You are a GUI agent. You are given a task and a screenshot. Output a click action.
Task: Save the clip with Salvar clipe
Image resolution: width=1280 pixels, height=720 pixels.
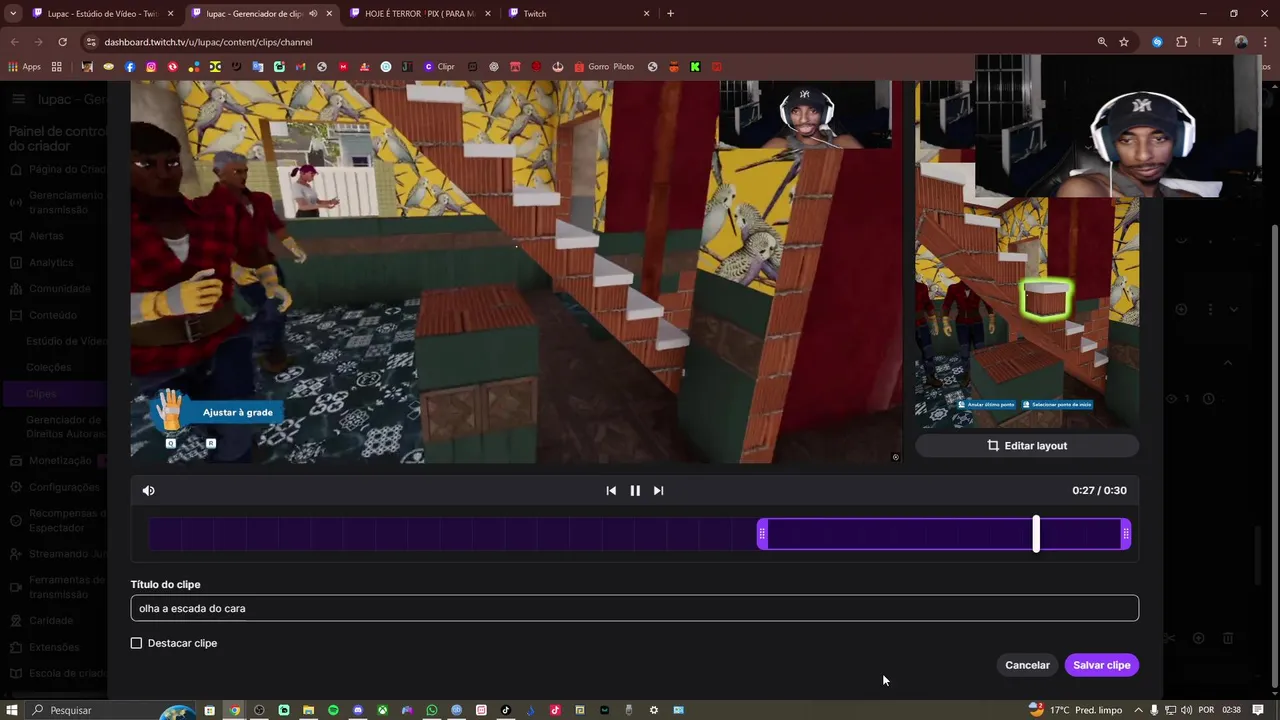point(1102,665)
